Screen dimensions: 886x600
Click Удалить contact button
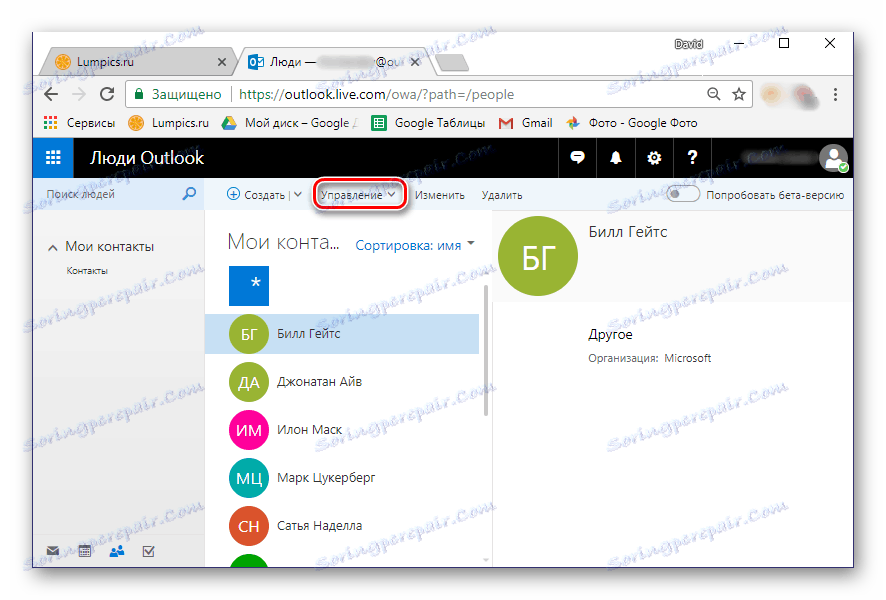[x=502, y=195]
